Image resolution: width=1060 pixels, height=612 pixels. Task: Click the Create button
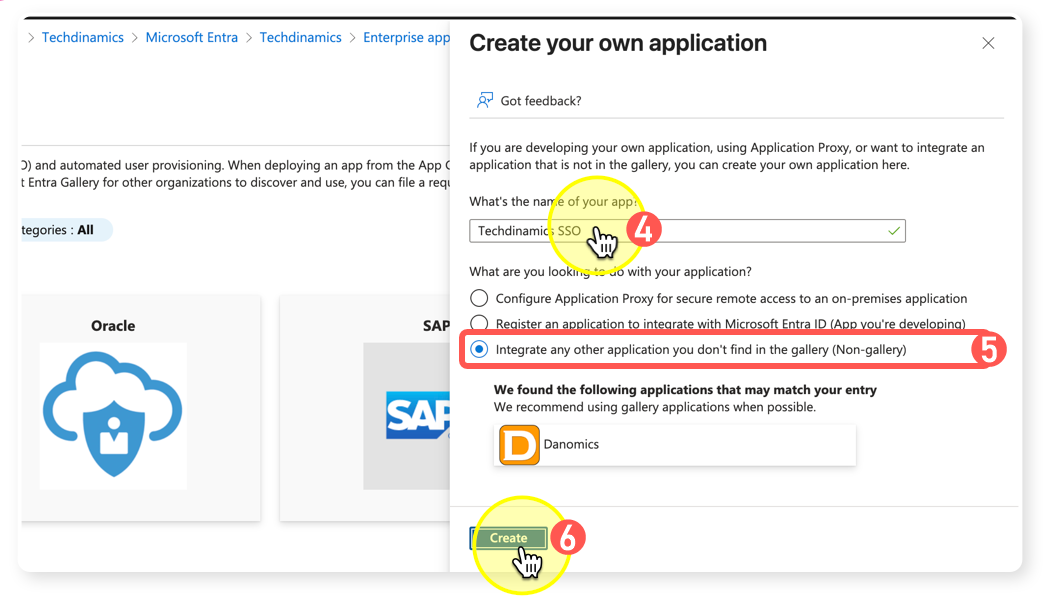point(508,538)
